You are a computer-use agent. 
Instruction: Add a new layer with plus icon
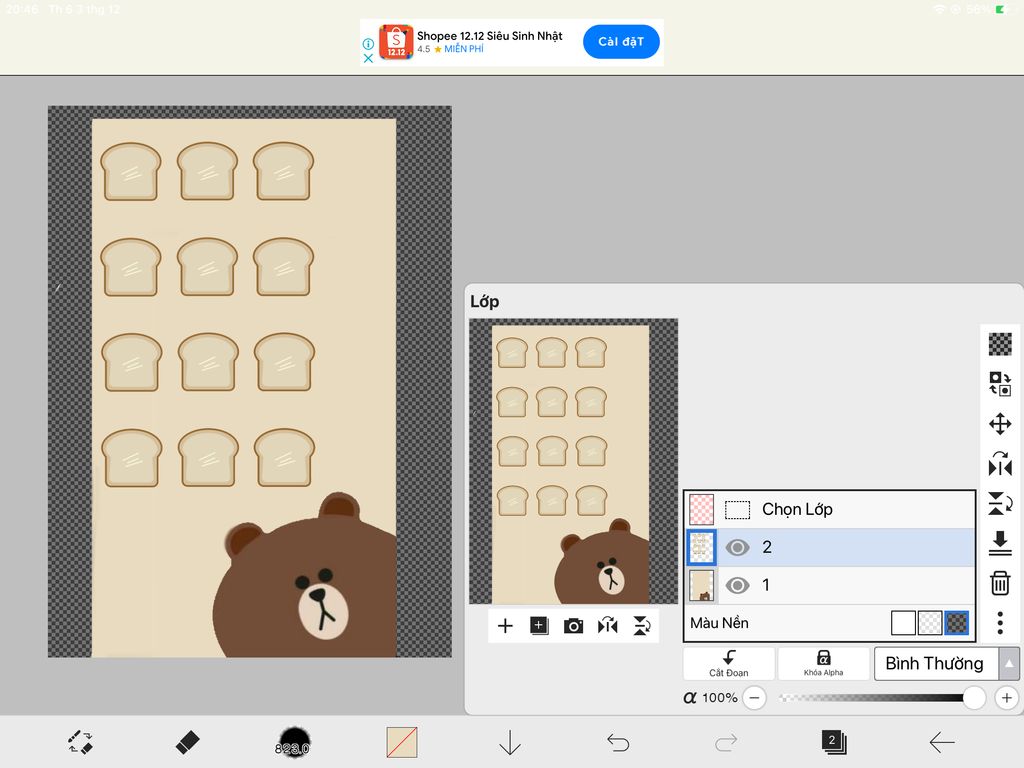pyautogui.click(x=505, y=626)
